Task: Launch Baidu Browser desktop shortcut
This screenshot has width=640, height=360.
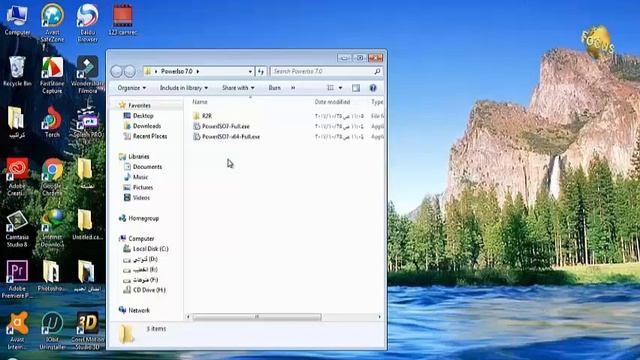Action: pos(87,22)
